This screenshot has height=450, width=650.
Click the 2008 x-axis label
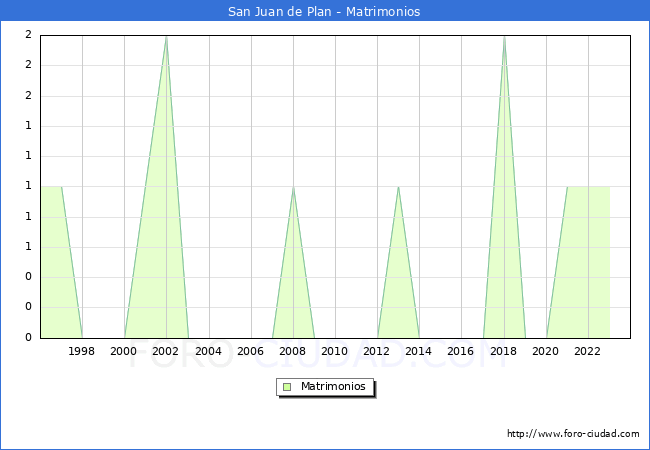click(x=292, y=351)
